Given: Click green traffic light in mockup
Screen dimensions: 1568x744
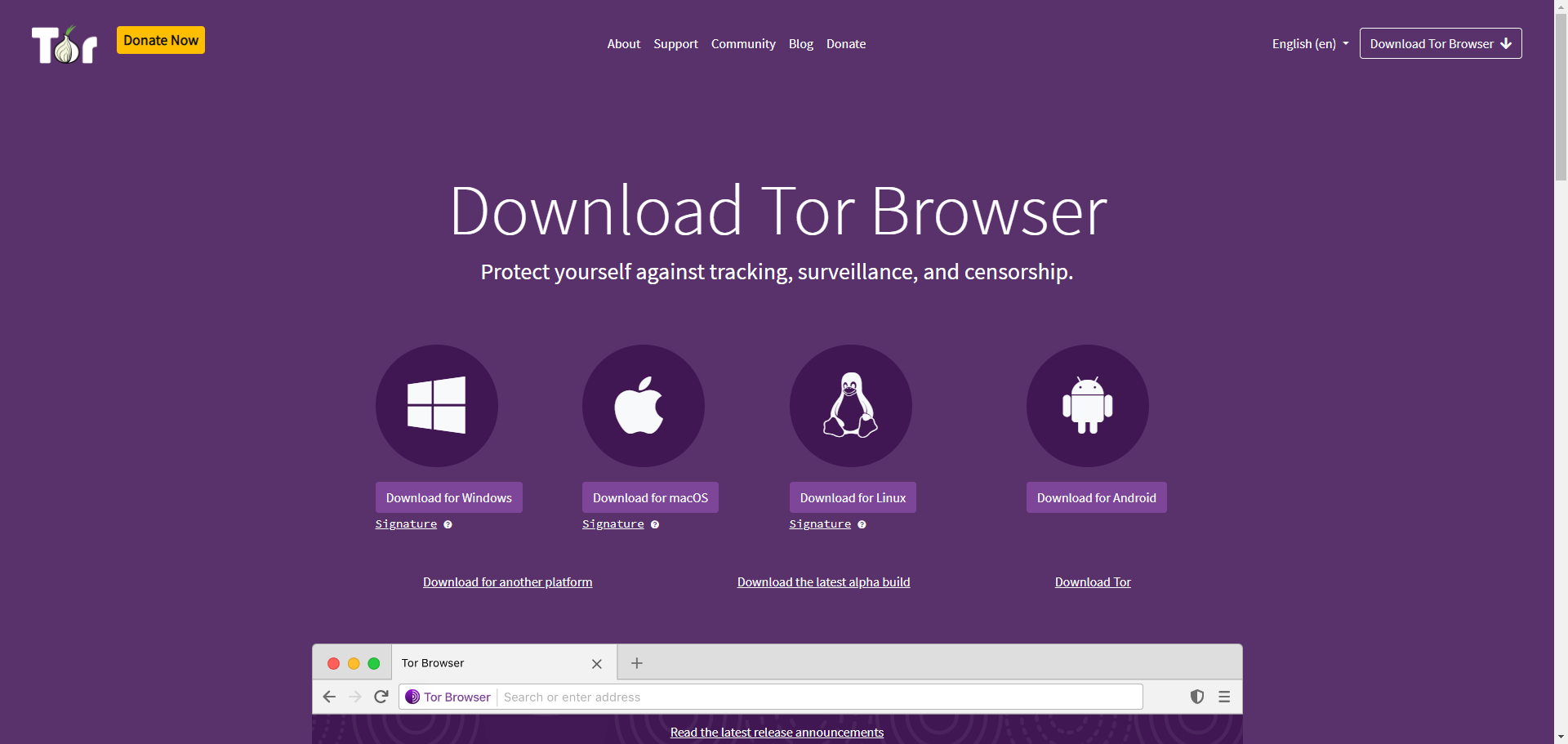Looking at the screenshot, I should click(x=374, y=663).
